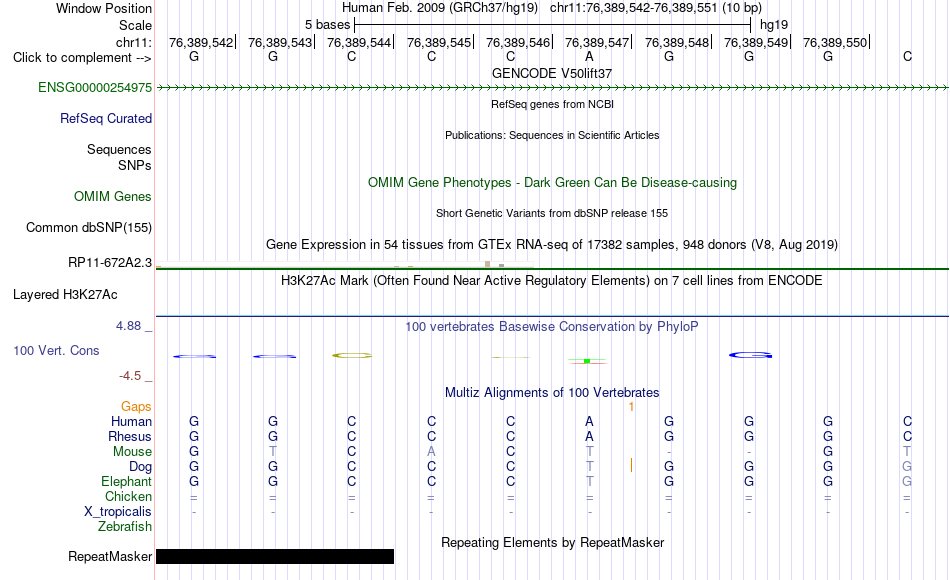Screen dimensions: 950x580
Task: Click the SNPs label under Publications
Action: pos(135,165)
